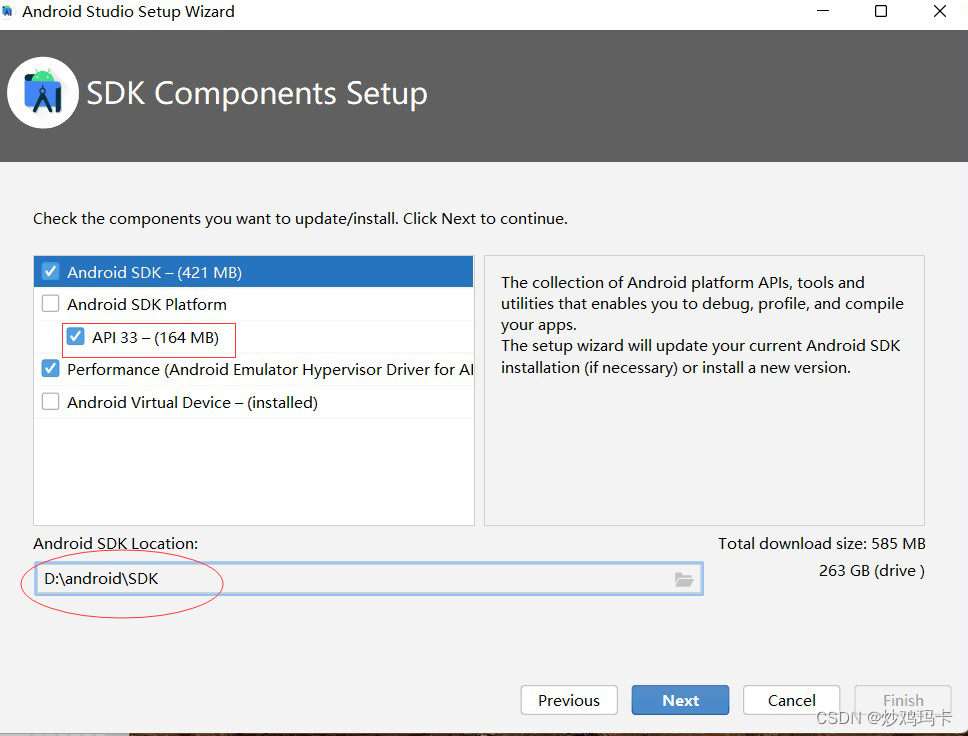Click the 'Android SDK Location:' label

pos(115,543)
